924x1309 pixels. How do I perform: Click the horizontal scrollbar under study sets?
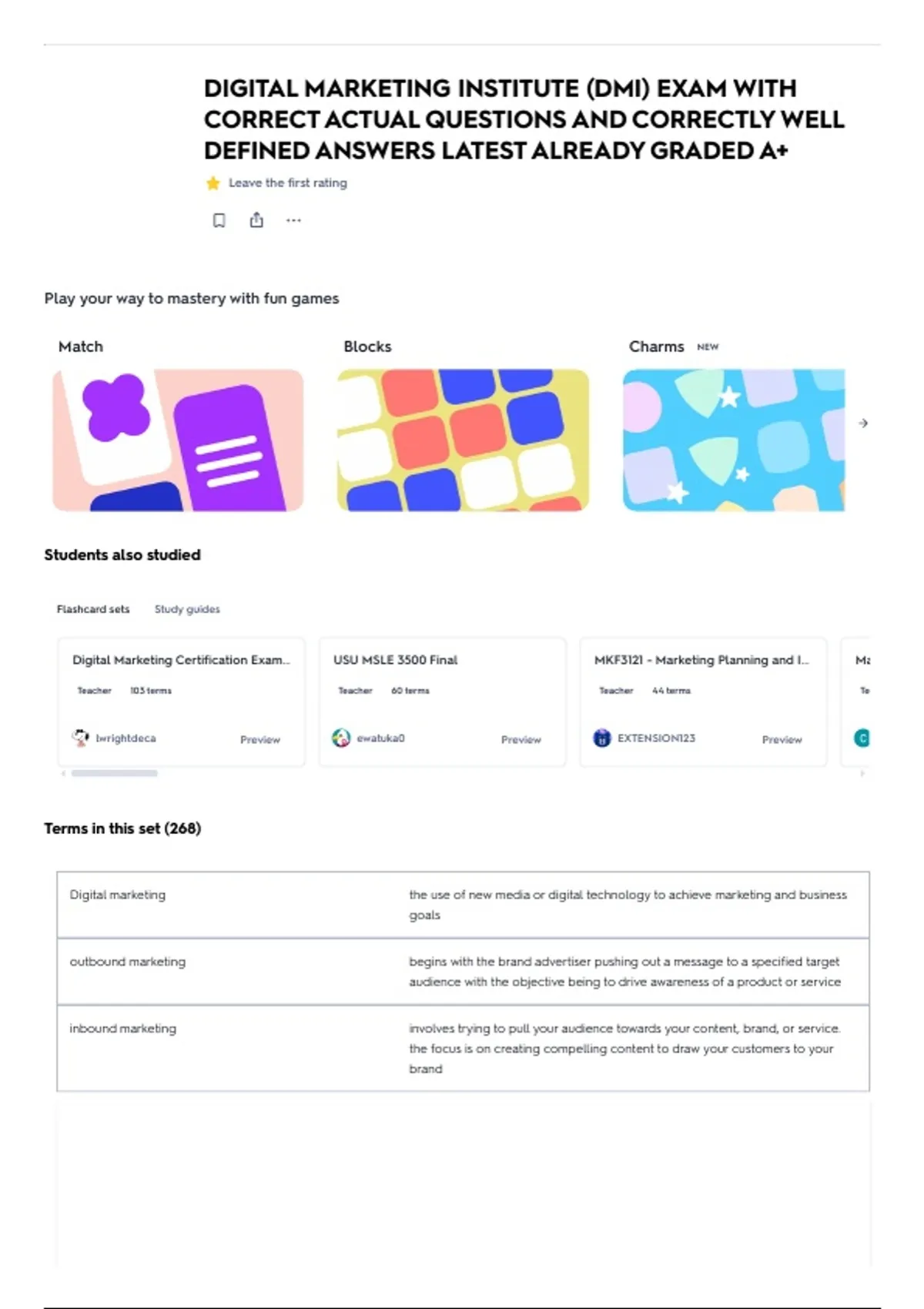click(115, 773)
